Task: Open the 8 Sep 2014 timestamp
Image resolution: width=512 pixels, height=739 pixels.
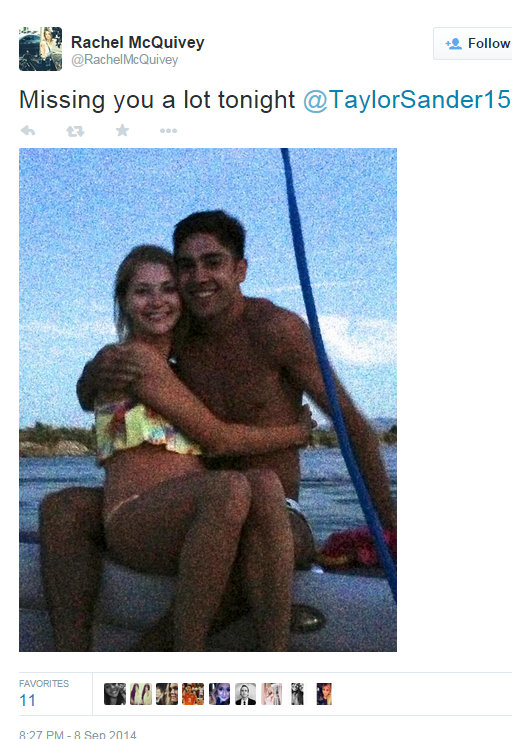Action: 78,734
